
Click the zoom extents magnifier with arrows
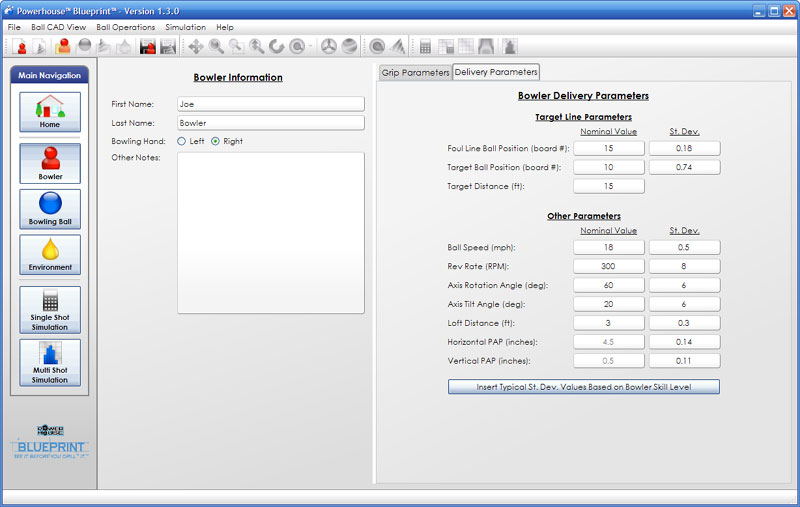tap(257, 46)
